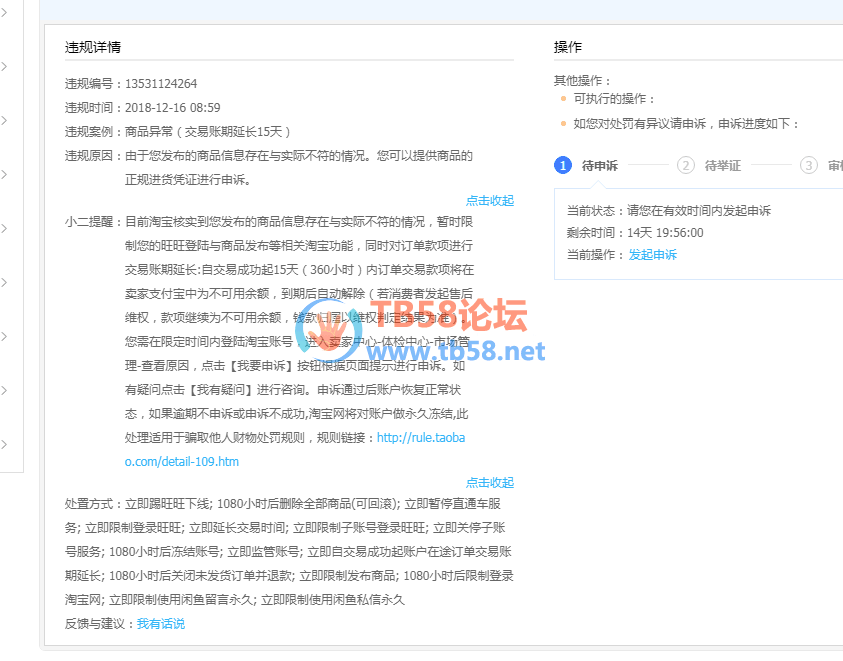This screenshot has width=843, height=661.
Task: Click the 待举证 step label
Action: 723,166
